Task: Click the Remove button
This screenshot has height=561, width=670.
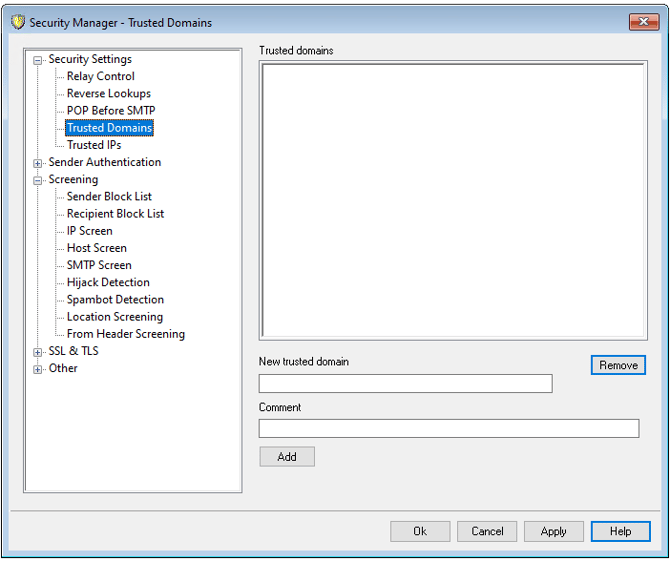Action: pyautogui.click(x=618, y=365)
